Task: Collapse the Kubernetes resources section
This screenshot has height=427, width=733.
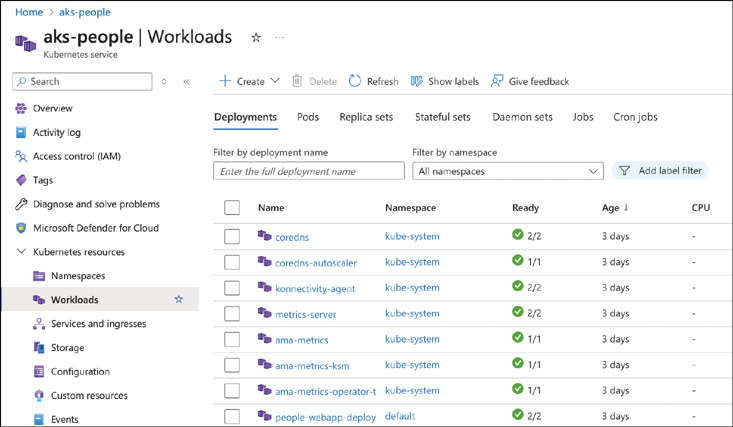Action: pos(21,252)
